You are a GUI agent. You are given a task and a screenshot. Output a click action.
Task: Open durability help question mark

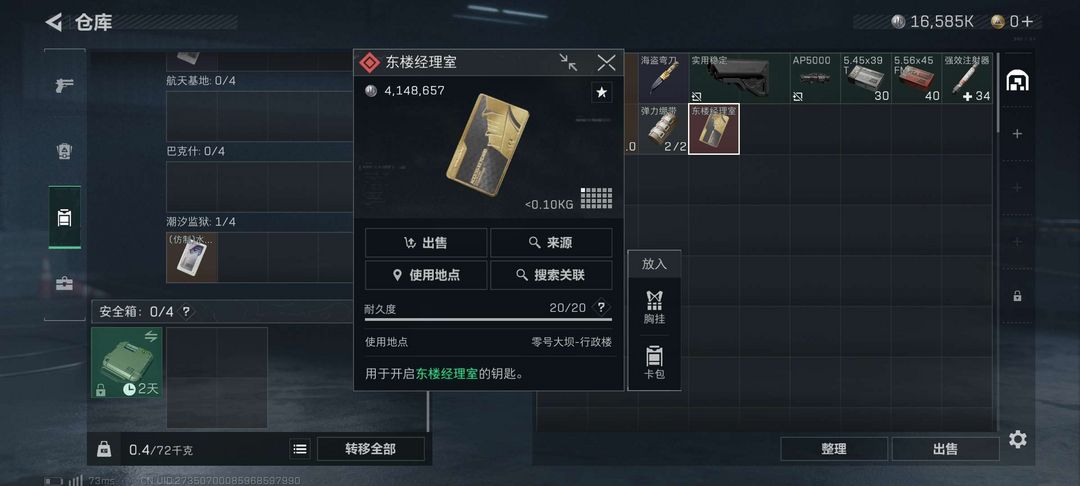[x=601, y=307]
